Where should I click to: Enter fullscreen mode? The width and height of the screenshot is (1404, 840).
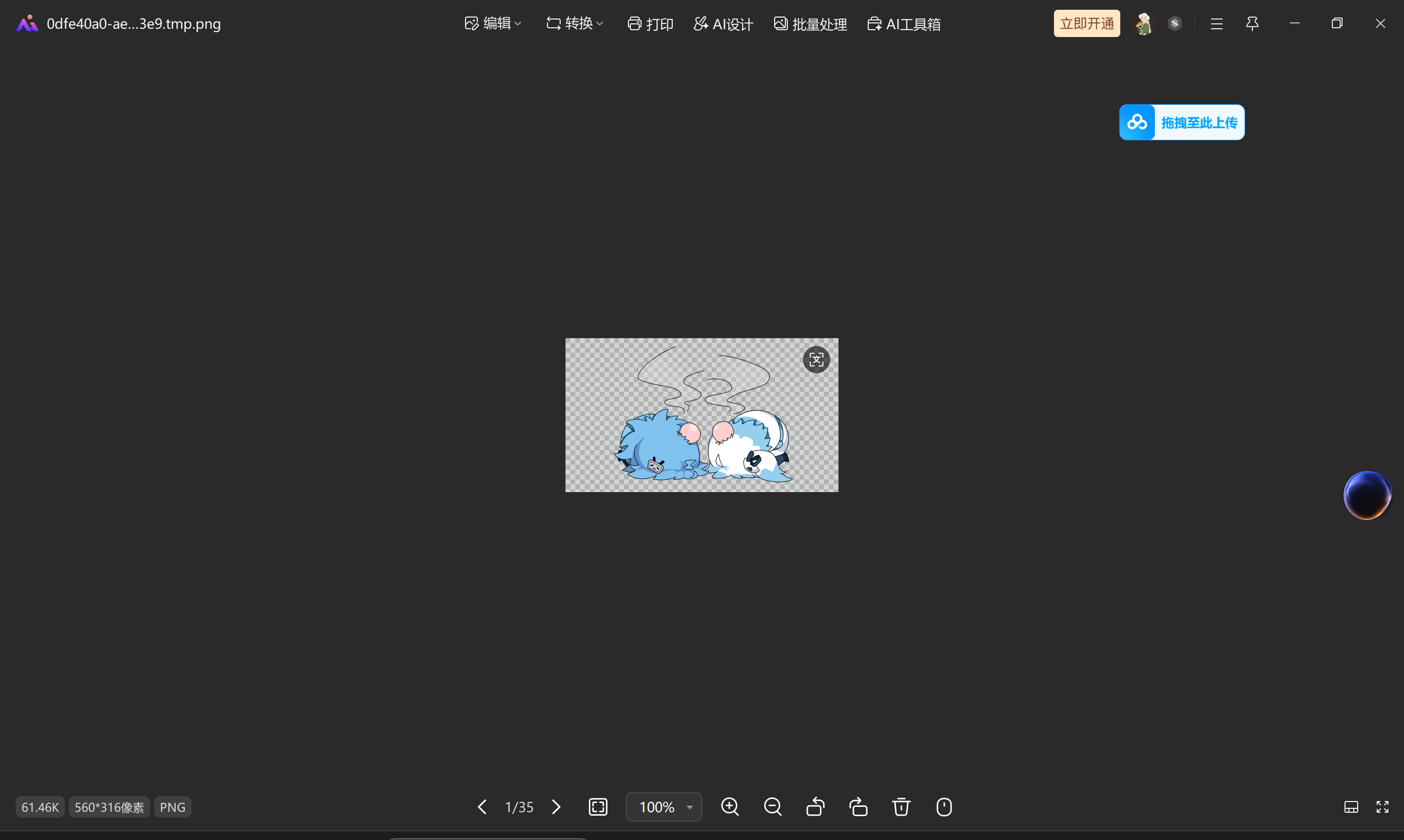1382,806
